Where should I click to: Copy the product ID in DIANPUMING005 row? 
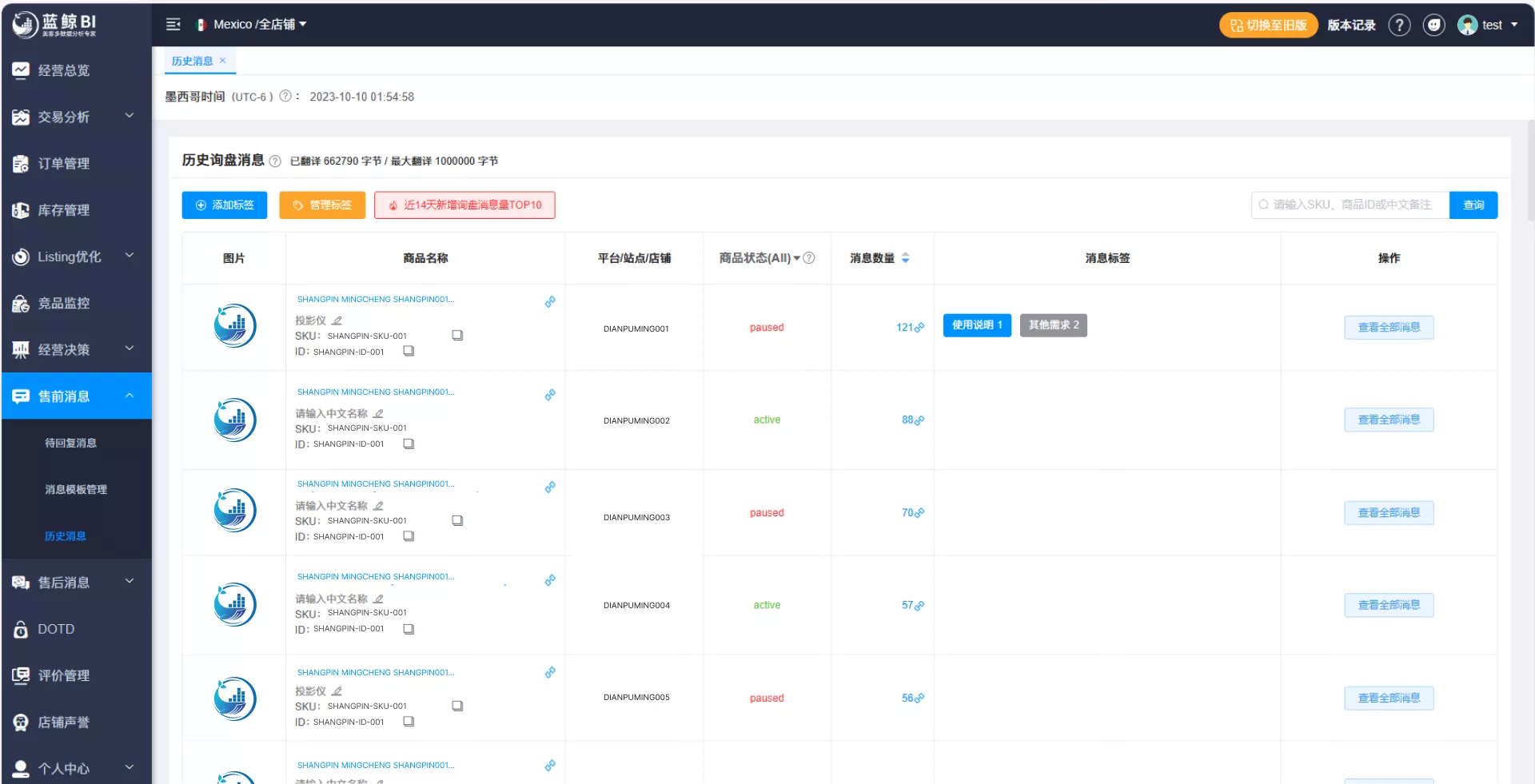pos(409,722)
